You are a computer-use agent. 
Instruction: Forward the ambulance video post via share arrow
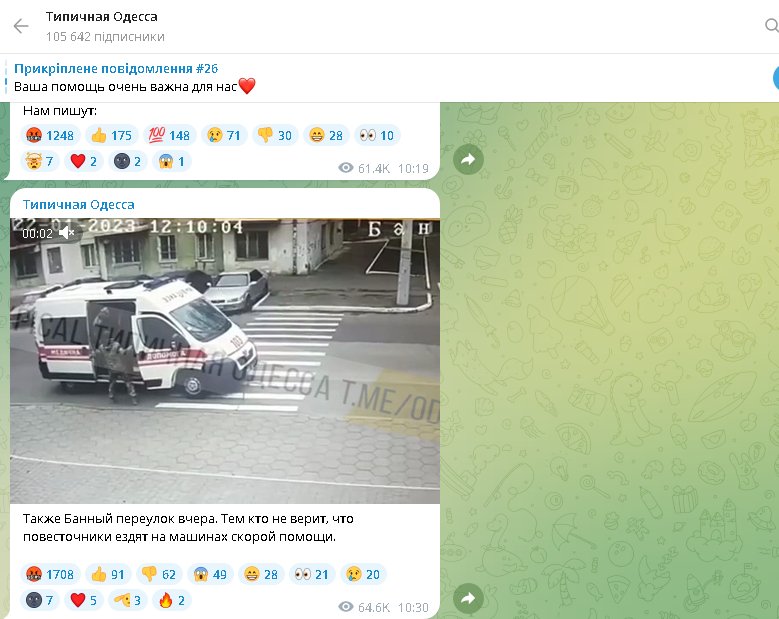[467, 598]
